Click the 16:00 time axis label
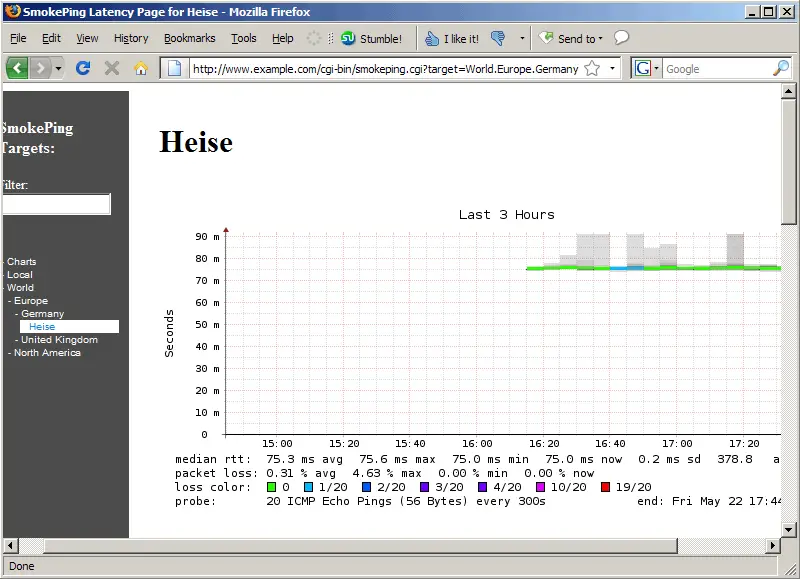The width and height of the screenshot is (800, 579). pos(477,444)
